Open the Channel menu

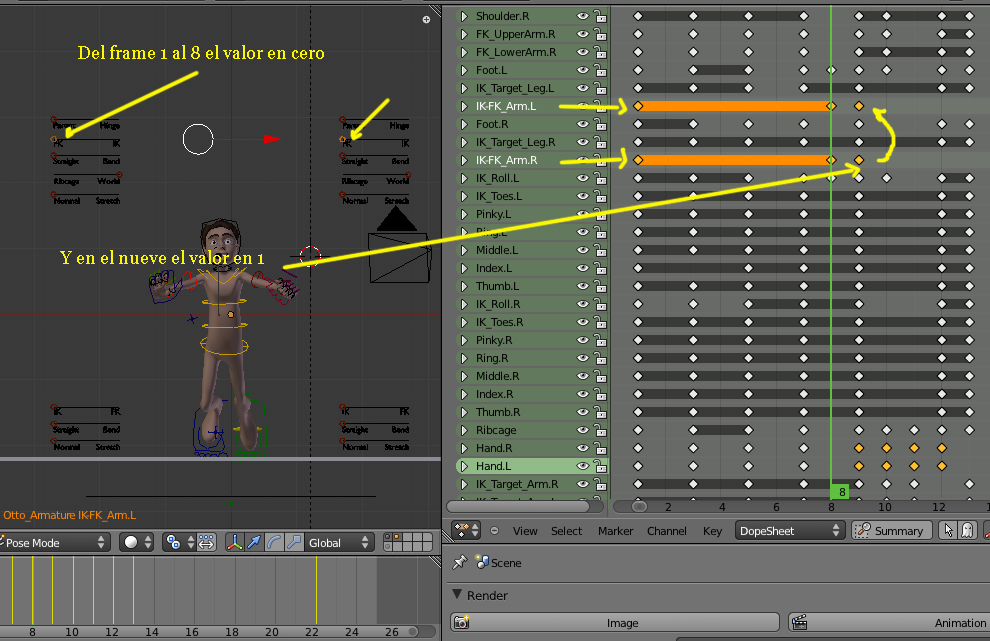666,530
